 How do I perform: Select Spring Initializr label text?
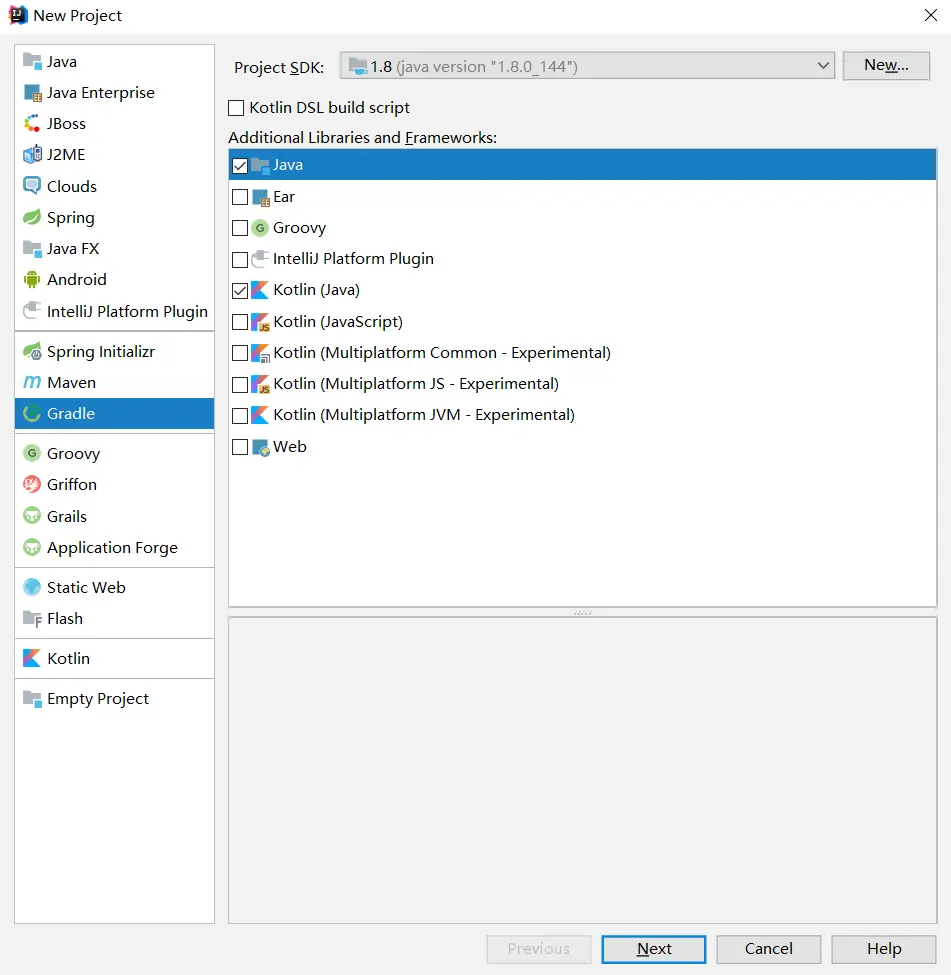(x=101, y=351)
